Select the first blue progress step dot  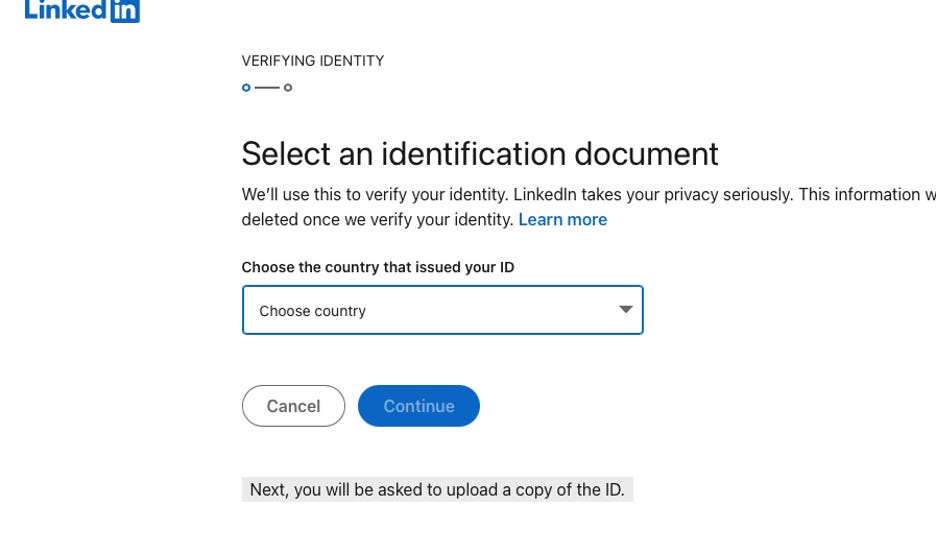click(246, 88)
